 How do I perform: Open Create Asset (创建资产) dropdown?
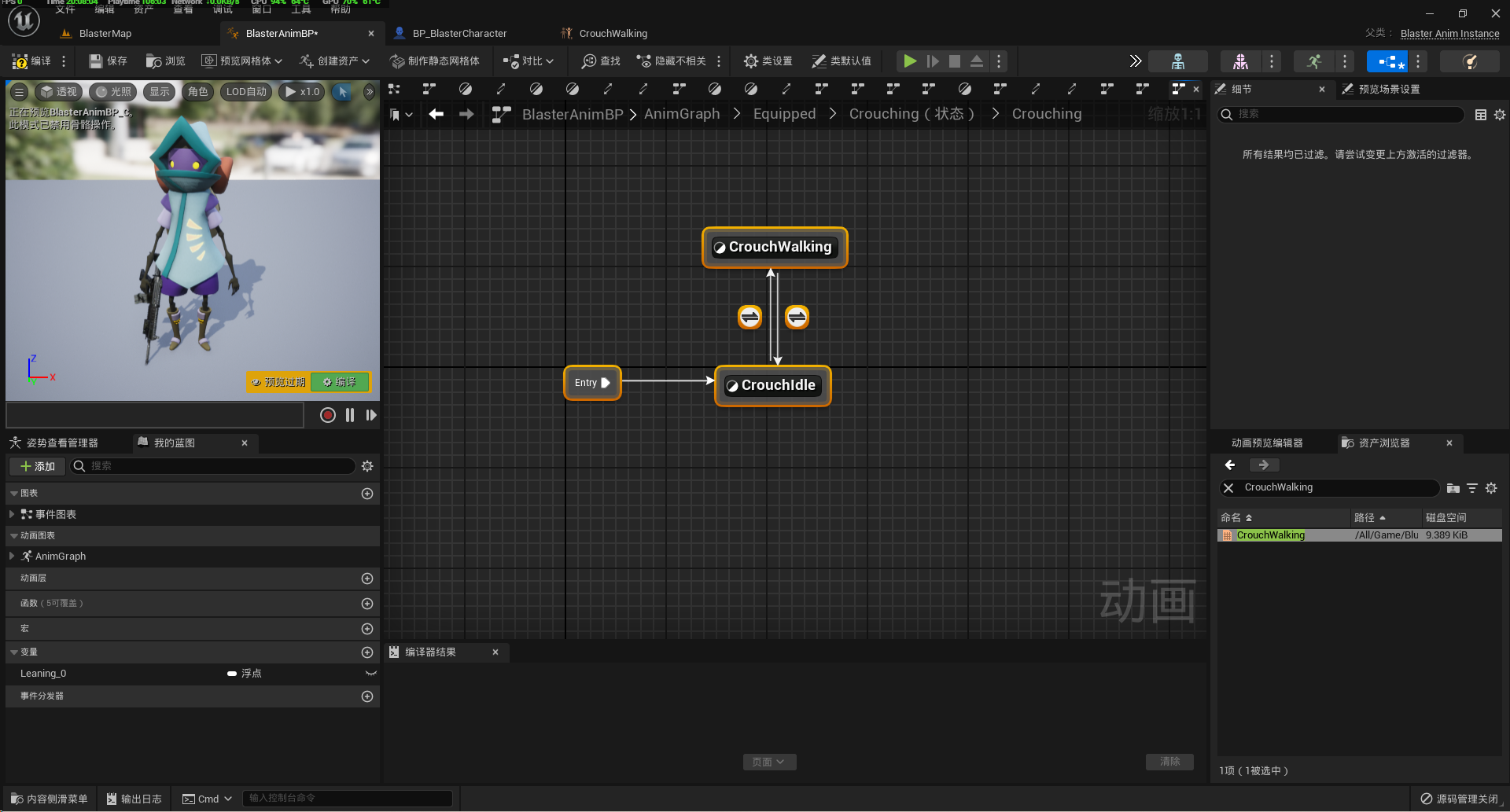(x=335, y=61)
